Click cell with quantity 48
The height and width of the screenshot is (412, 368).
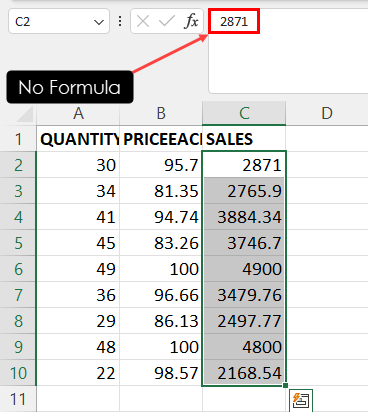(78, 347)
